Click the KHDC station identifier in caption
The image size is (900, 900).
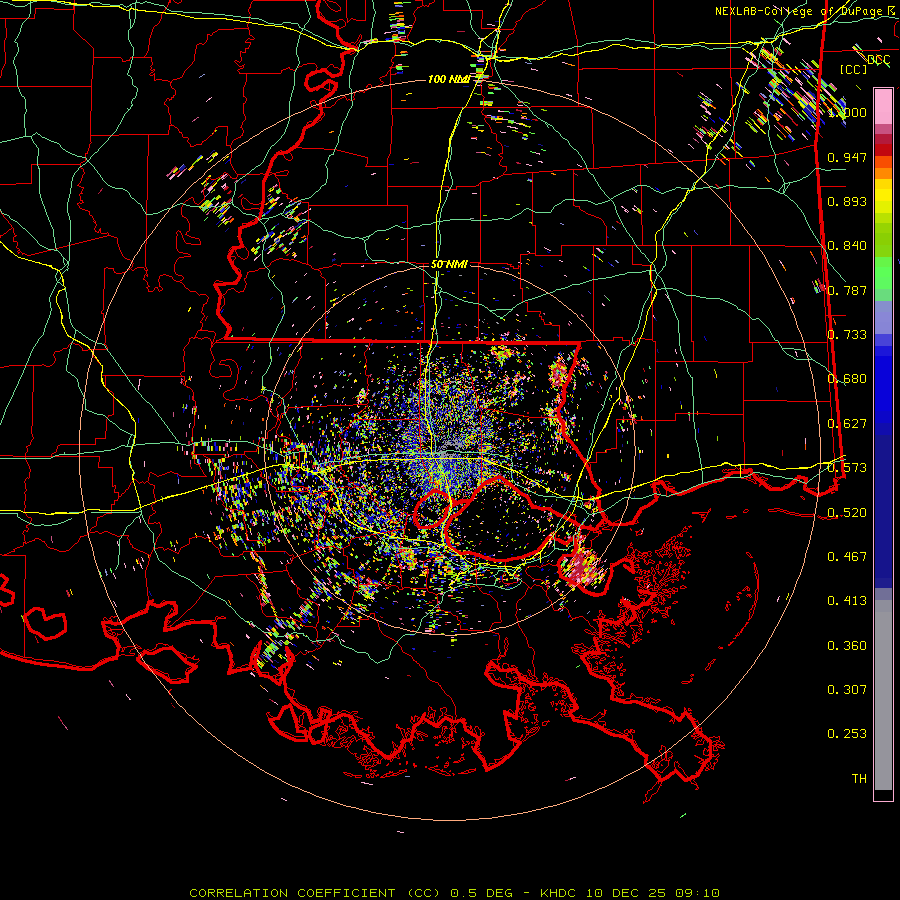pyautogui.click(x=560, y=893)
